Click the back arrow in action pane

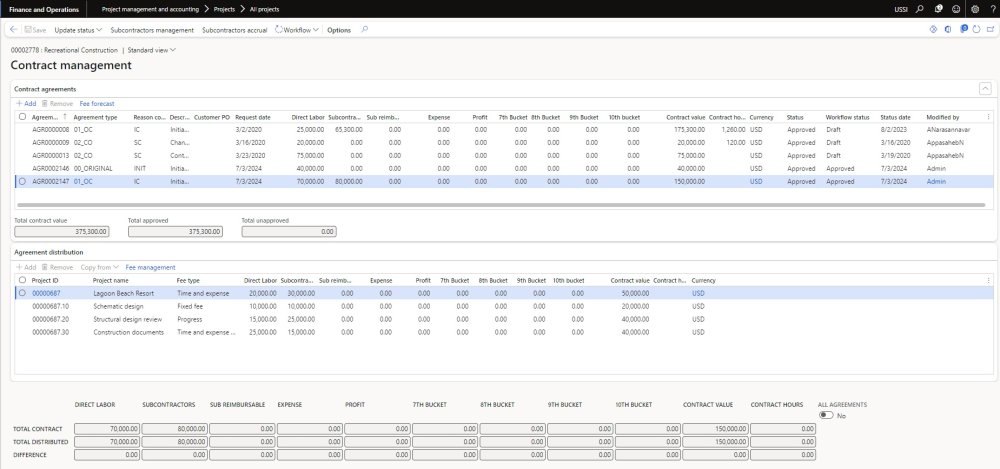(13, 30)
